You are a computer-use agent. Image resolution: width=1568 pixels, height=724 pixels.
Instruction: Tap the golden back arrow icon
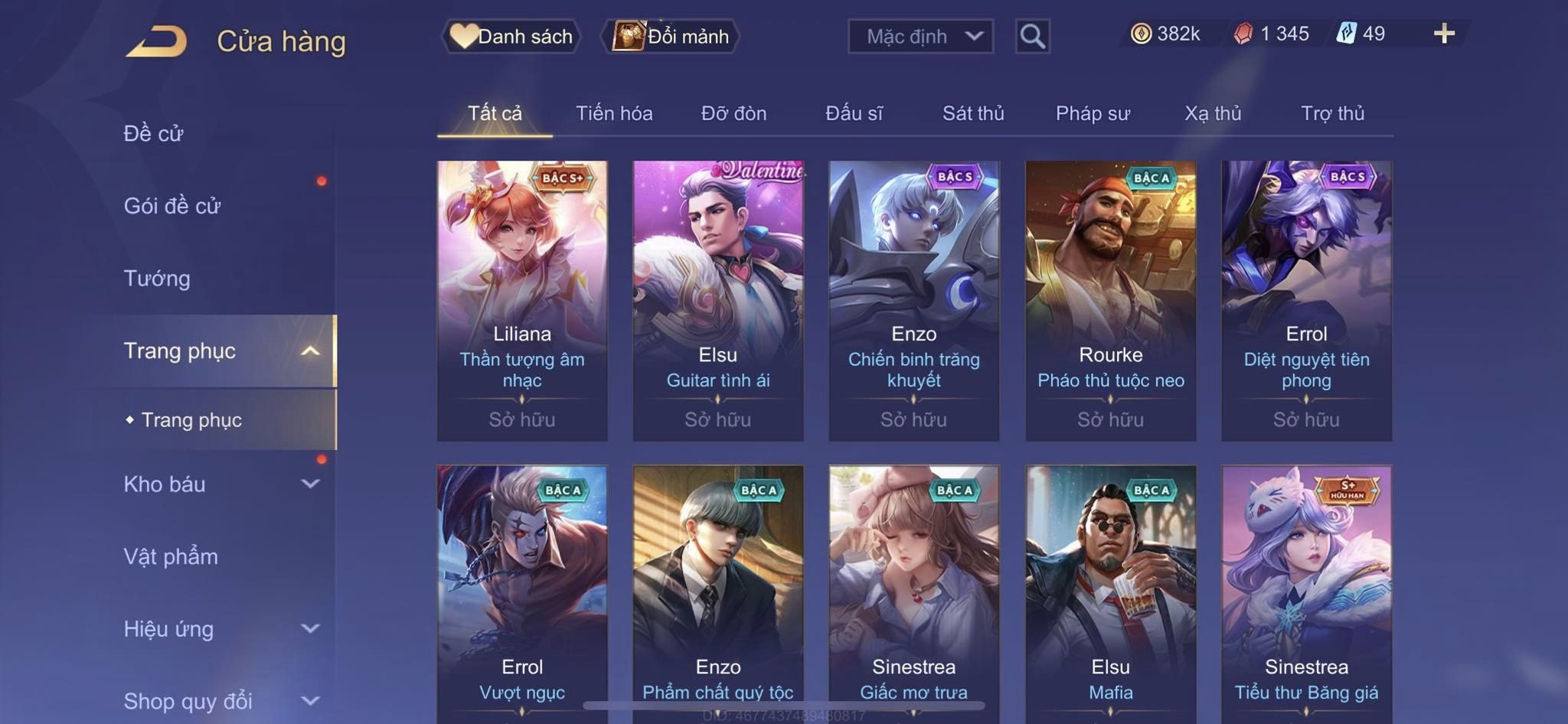[157, 41]
